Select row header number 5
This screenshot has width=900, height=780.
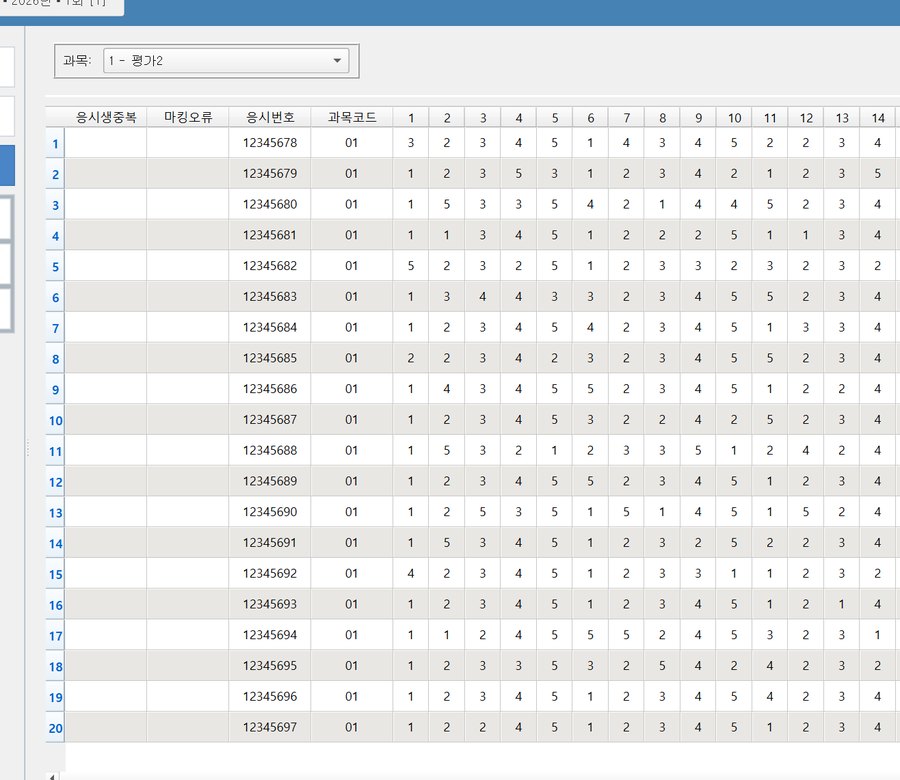55,266
